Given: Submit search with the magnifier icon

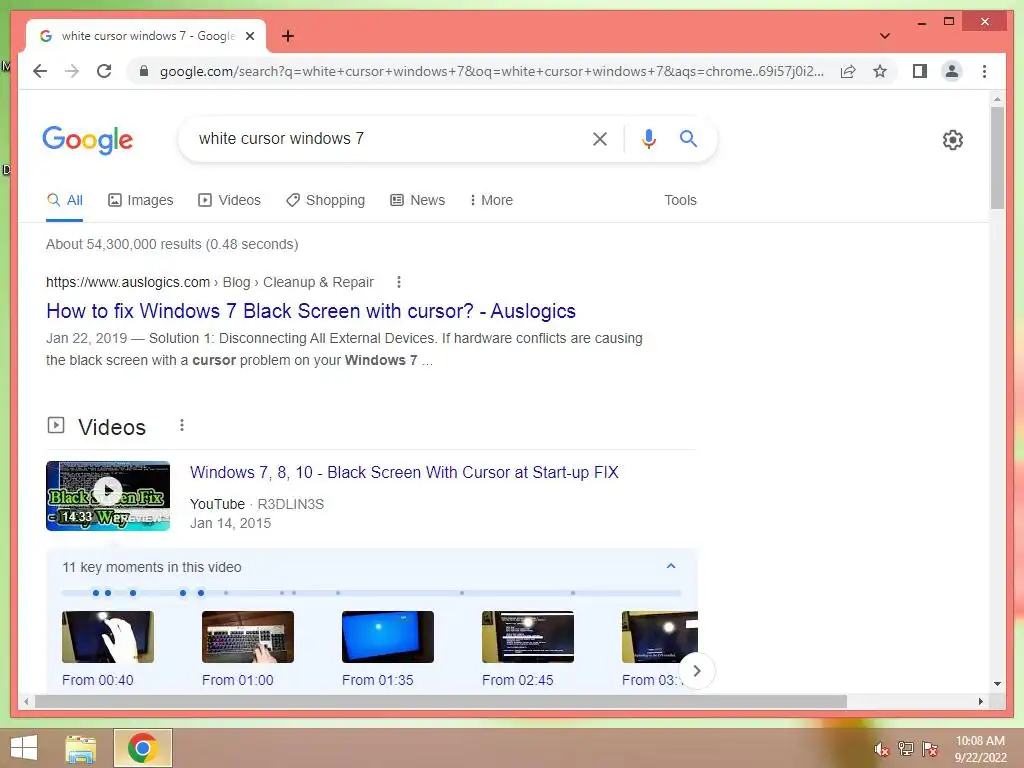Looking at the screenshot, I should 688,138.
